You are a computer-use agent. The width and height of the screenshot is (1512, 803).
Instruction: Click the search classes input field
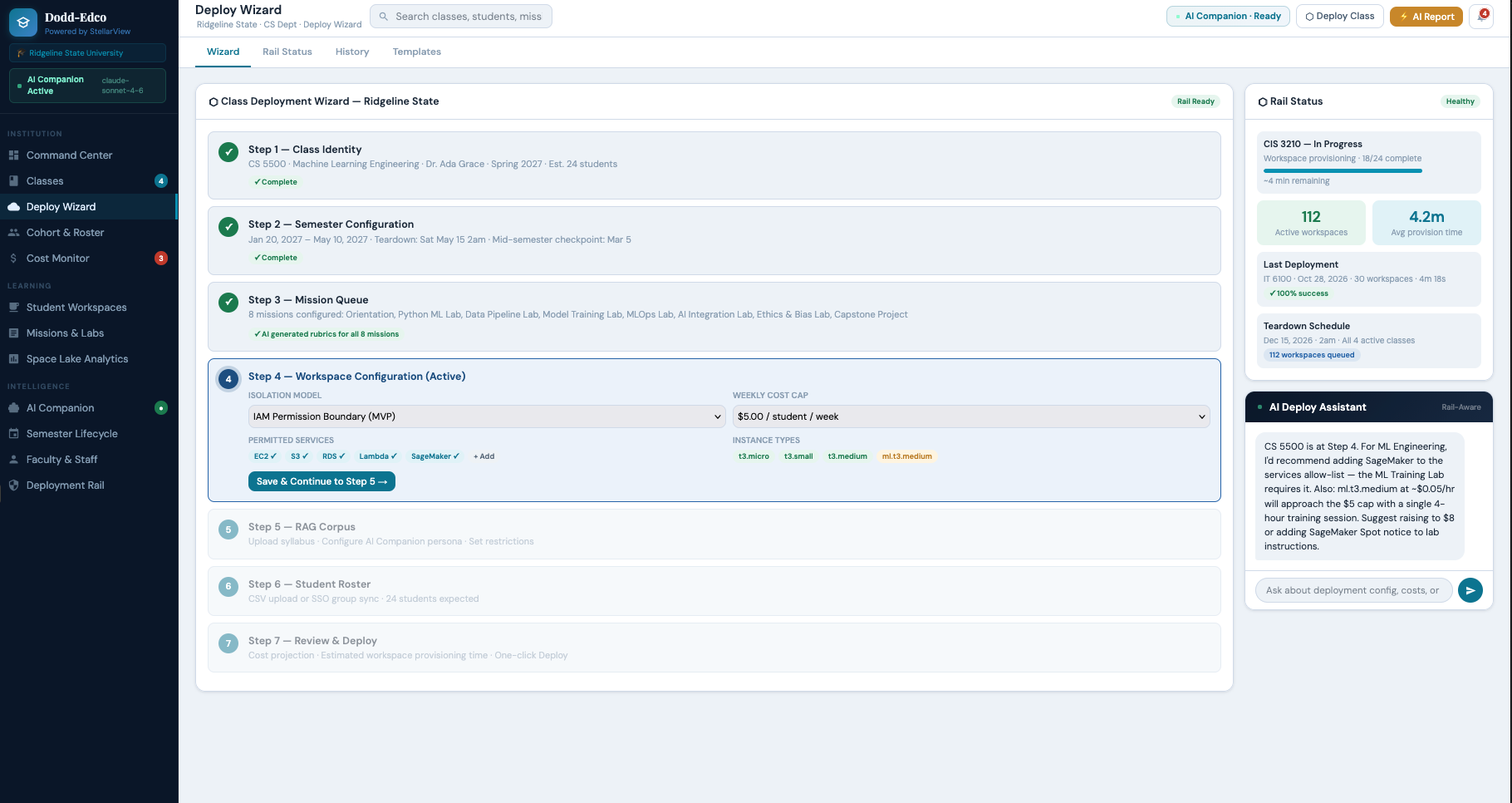(469, 17)
